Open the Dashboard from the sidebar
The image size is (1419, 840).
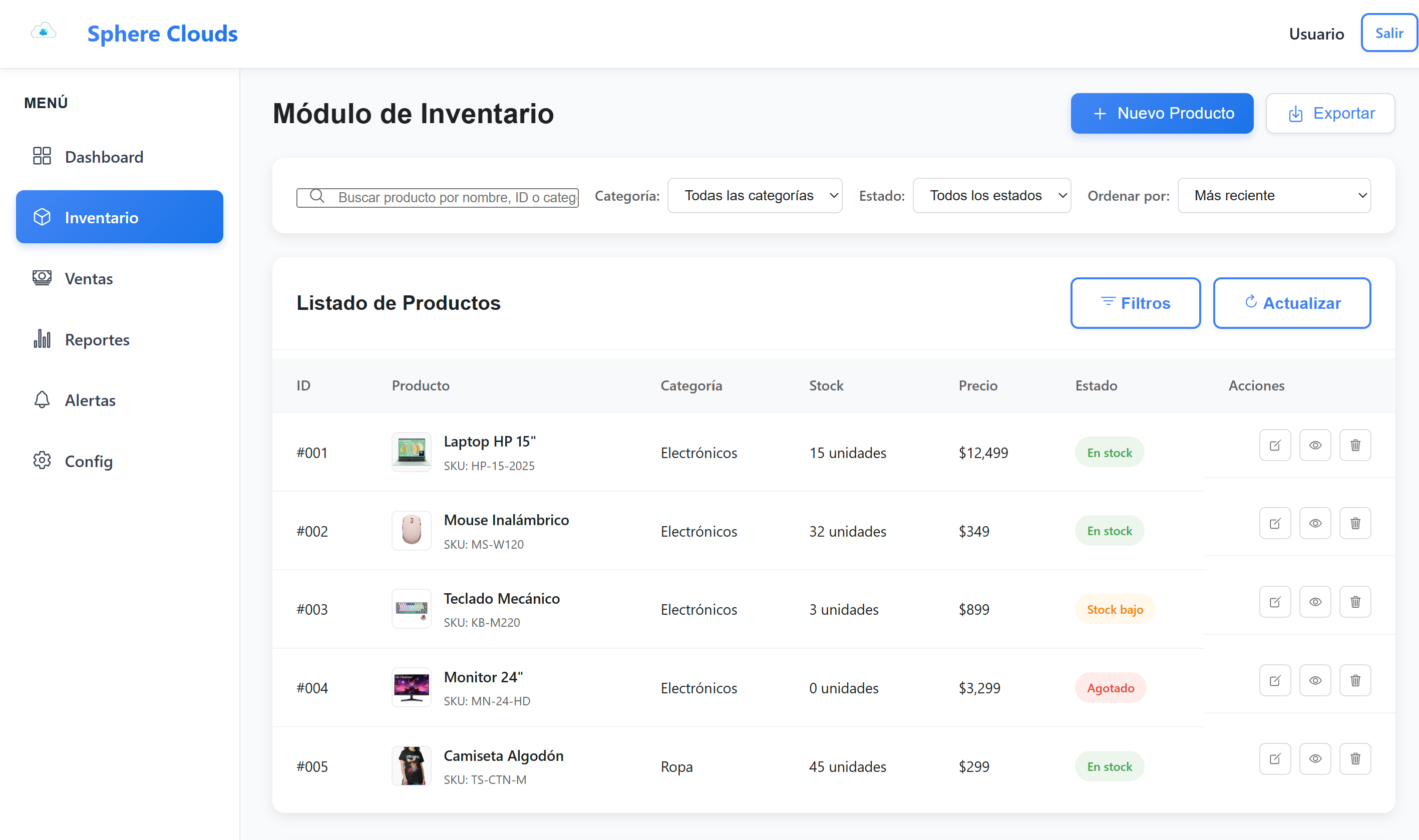click(x=104, y=156)
